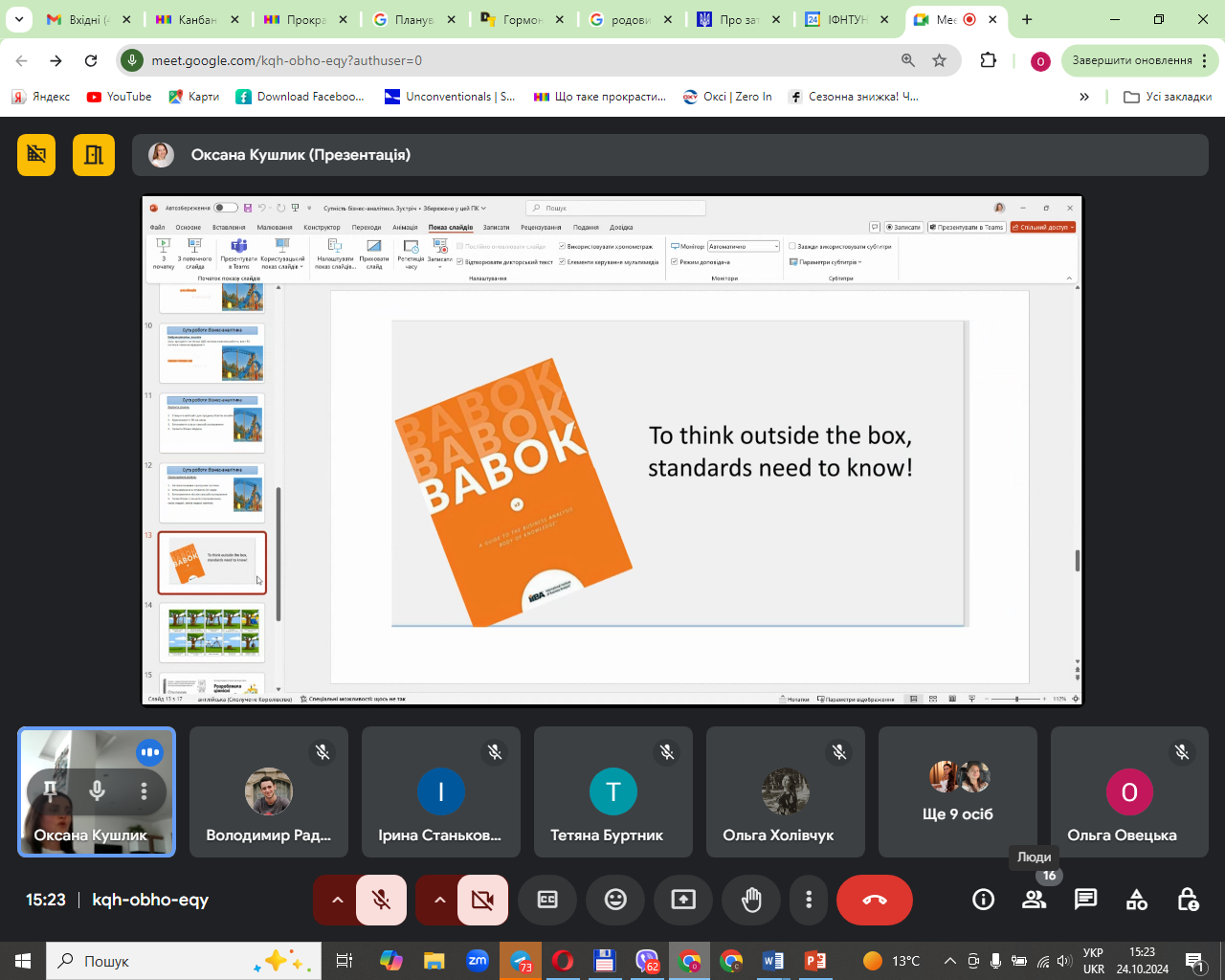Turn on the camera in Meet
1225x980 pixels.
tap(482, 900)
